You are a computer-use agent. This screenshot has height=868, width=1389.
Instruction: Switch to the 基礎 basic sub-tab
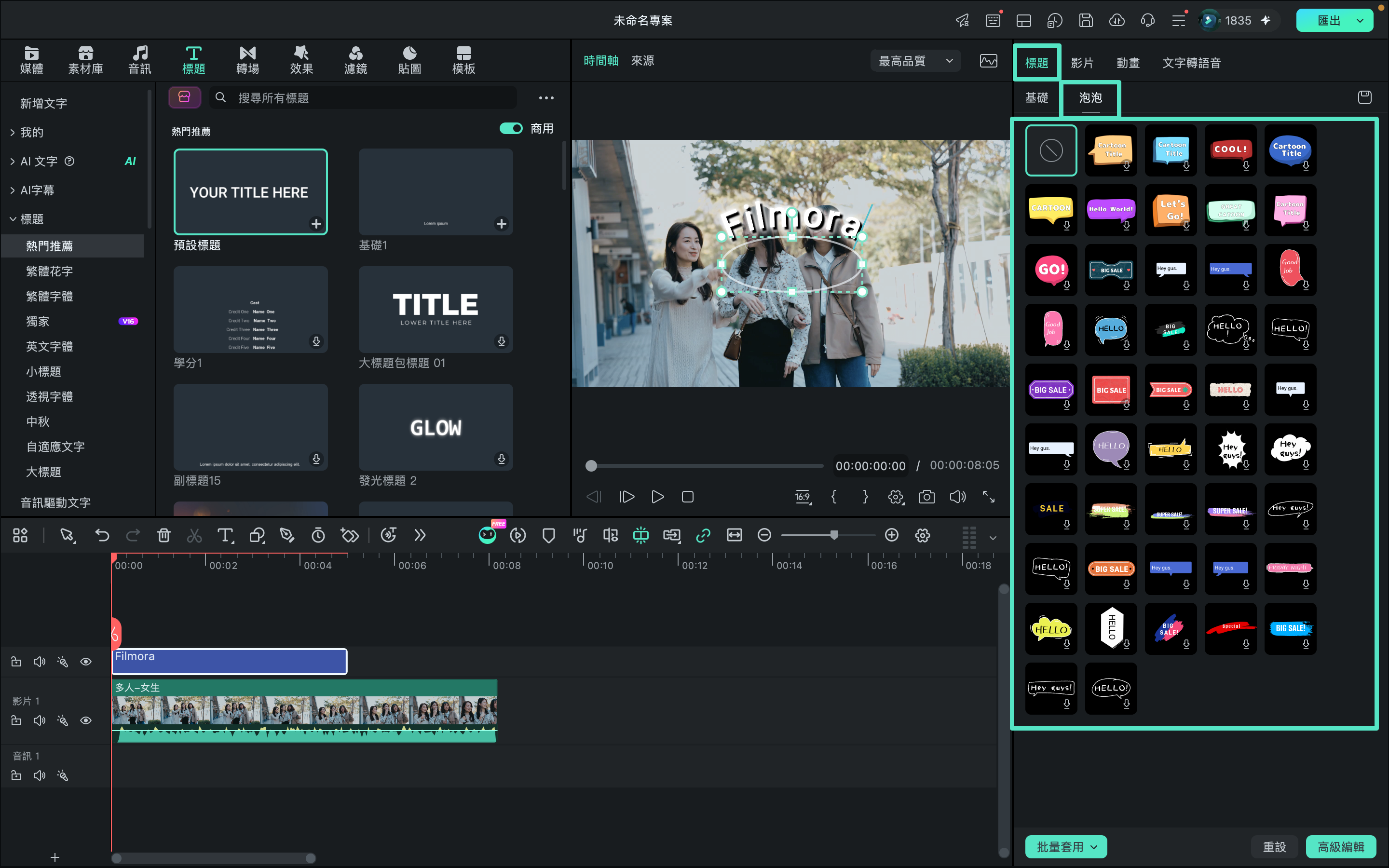pyautogui.click(x=1036, y=97)
